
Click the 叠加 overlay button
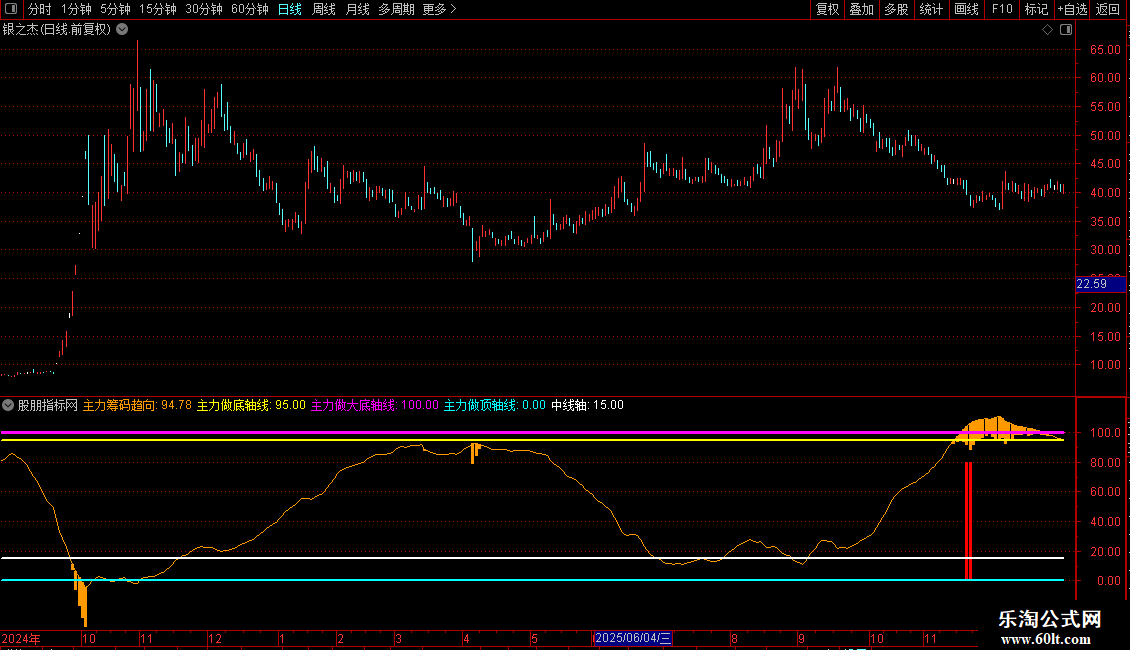861,9
